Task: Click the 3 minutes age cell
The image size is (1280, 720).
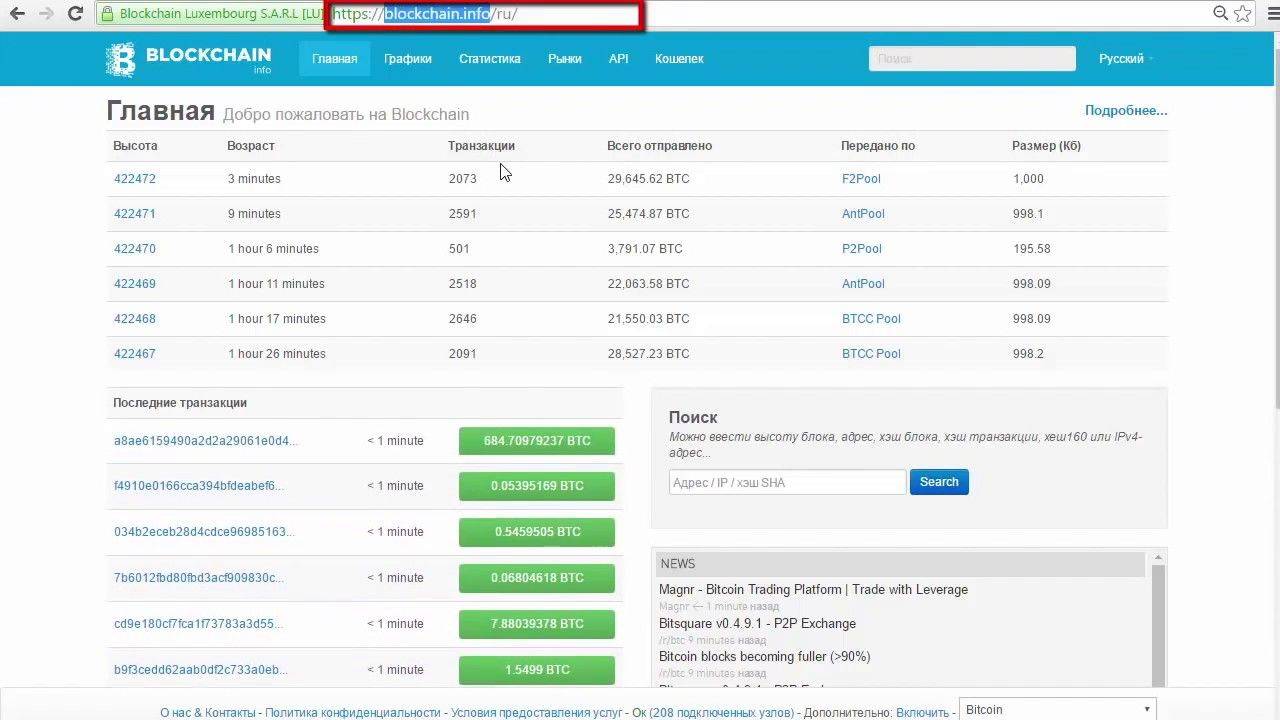Action: 254,179
